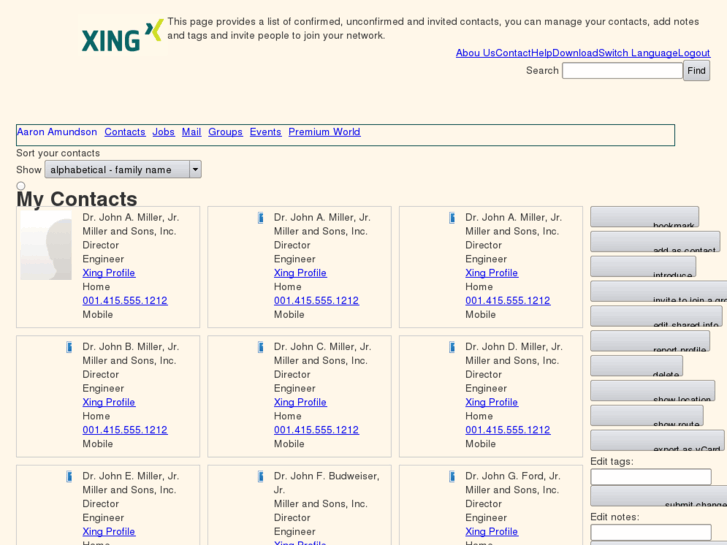Focus the Edit tags input field
727x545 pixels.
(x=651, y=477)
